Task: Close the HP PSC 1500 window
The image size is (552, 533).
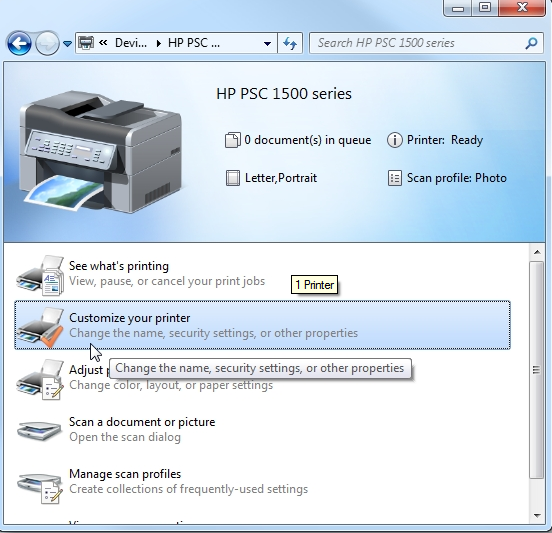Action: pos(522,8)
